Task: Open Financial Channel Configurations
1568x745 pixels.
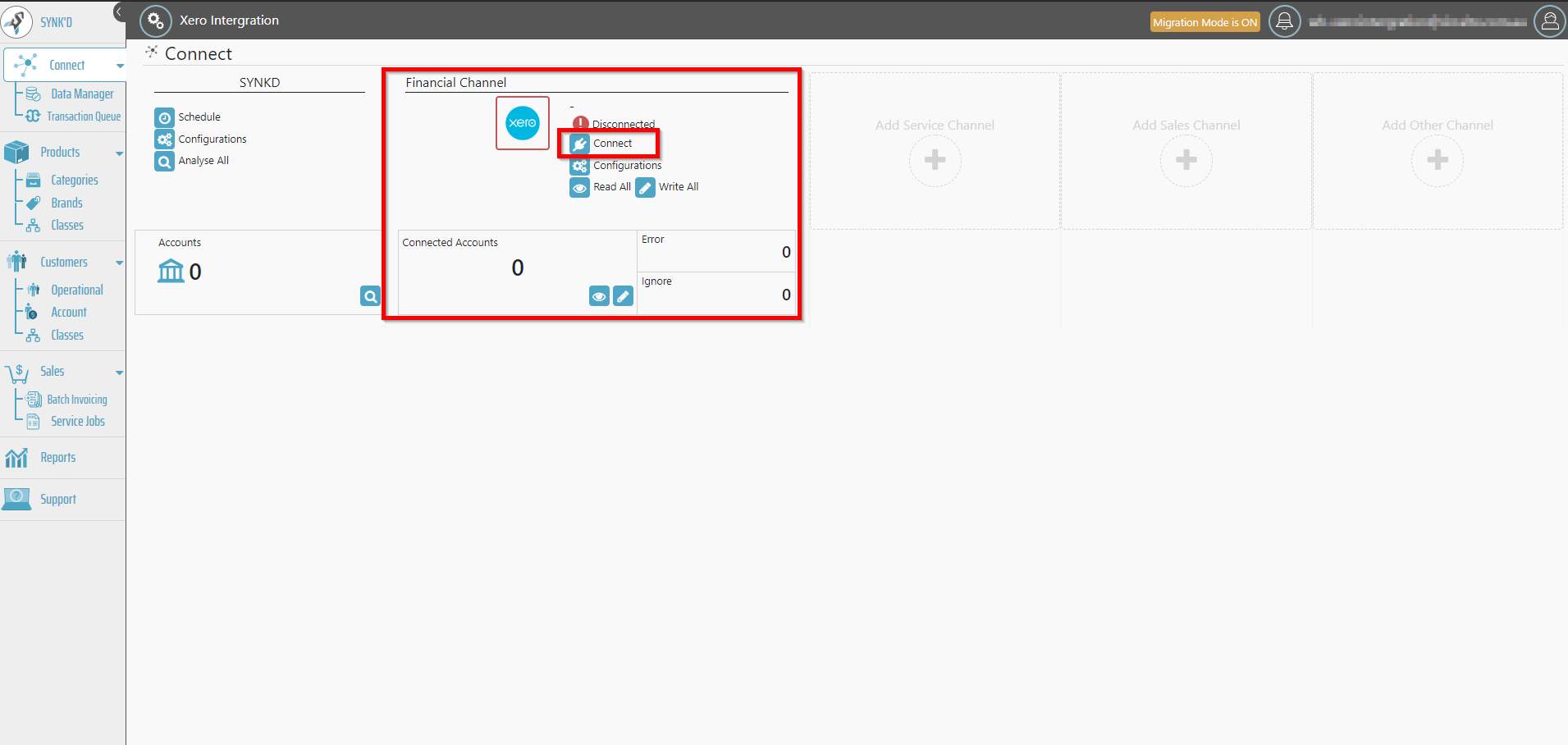Action: pos(628,166)
